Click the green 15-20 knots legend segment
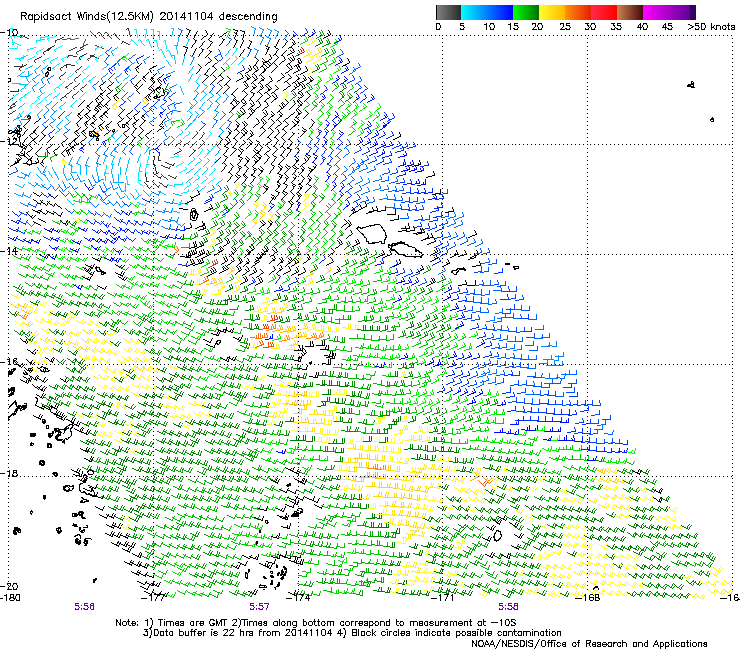This screenshot has width=740, height=650. point(526,12)
